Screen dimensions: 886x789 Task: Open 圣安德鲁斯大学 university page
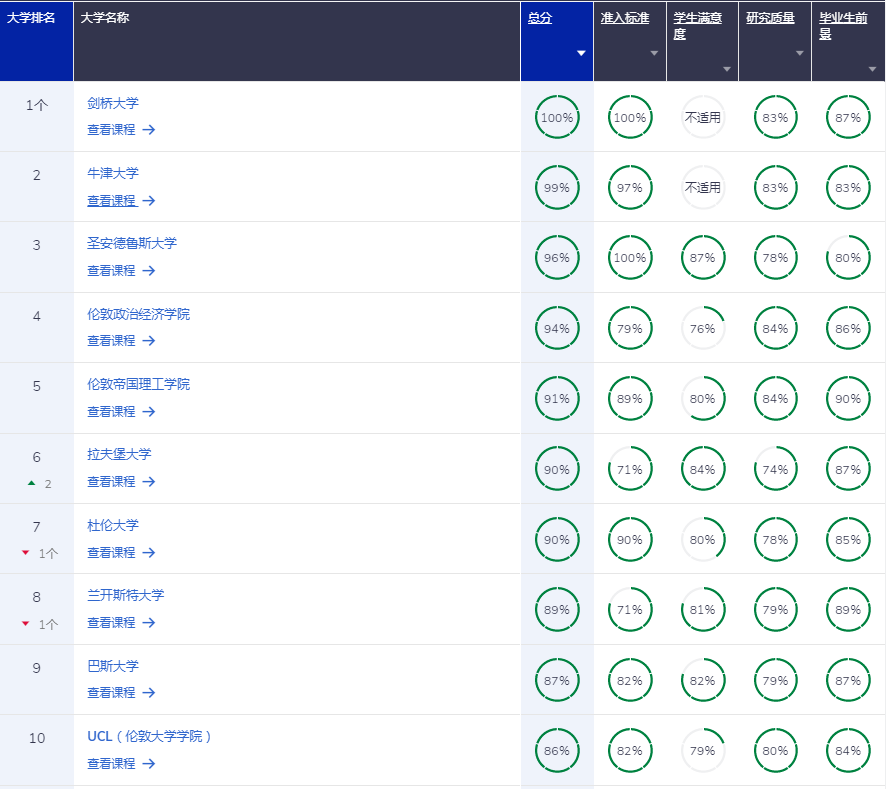pyautogui.click(x=132, y=243)
